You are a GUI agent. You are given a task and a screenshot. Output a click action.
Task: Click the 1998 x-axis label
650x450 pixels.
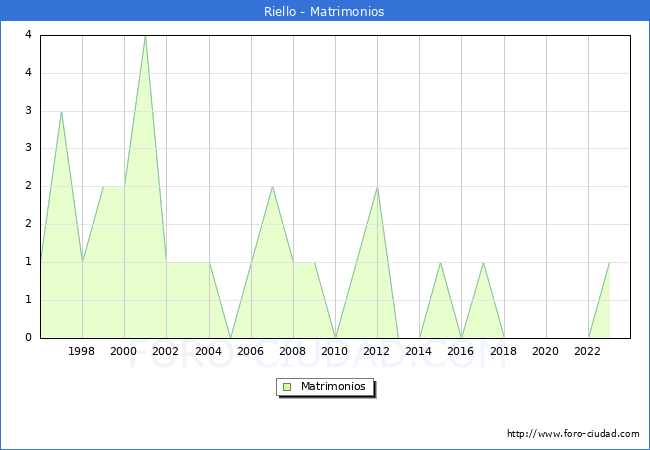[x=81, y=351]
